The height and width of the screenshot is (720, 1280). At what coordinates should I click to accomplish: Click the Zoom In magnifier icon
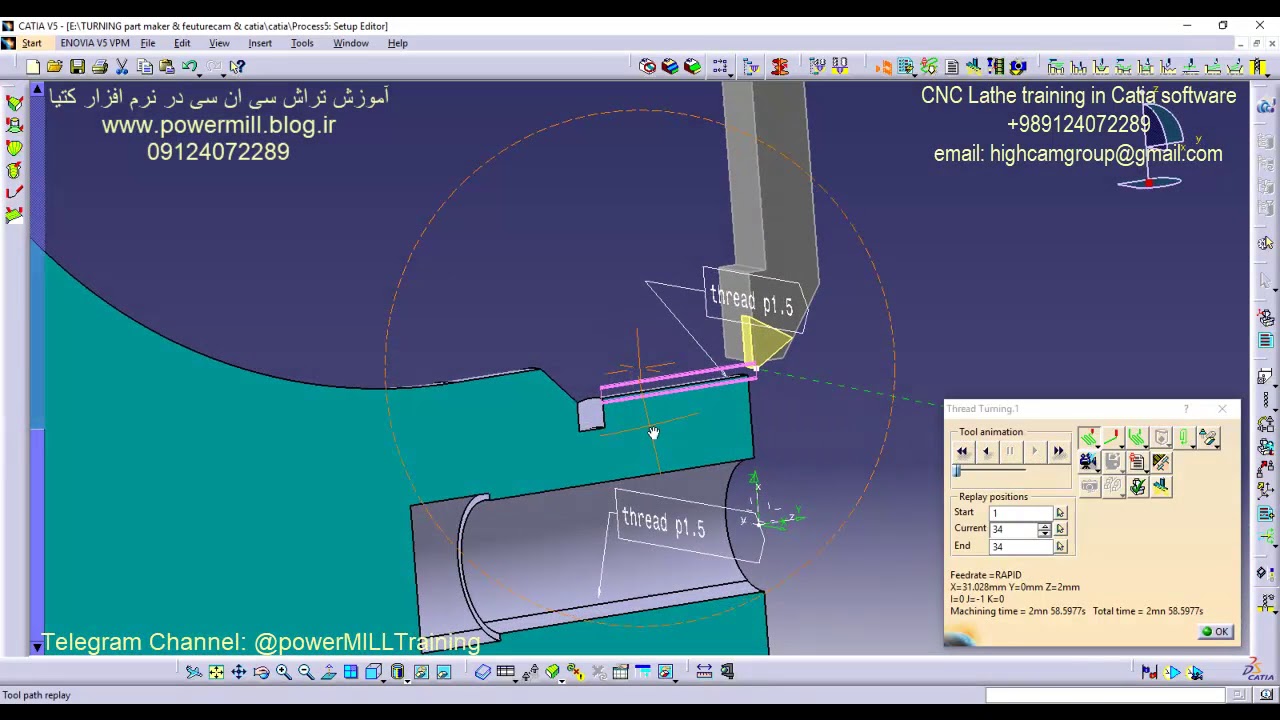point(284,672)
